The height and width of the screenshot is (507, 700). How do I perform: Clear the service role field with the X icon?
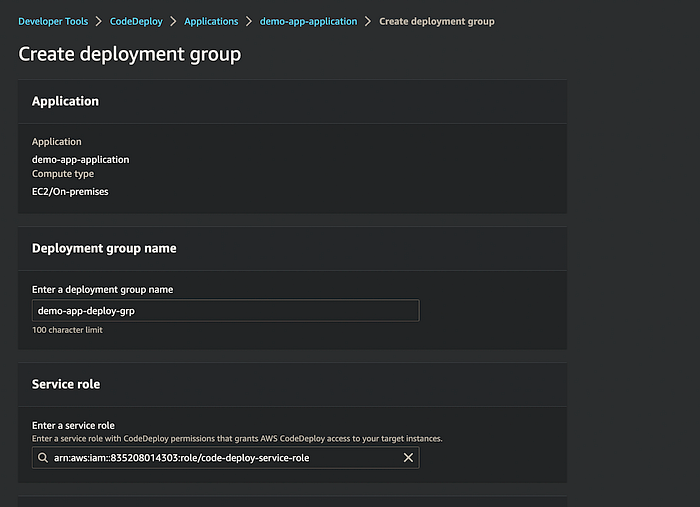(x=408, y=458)
